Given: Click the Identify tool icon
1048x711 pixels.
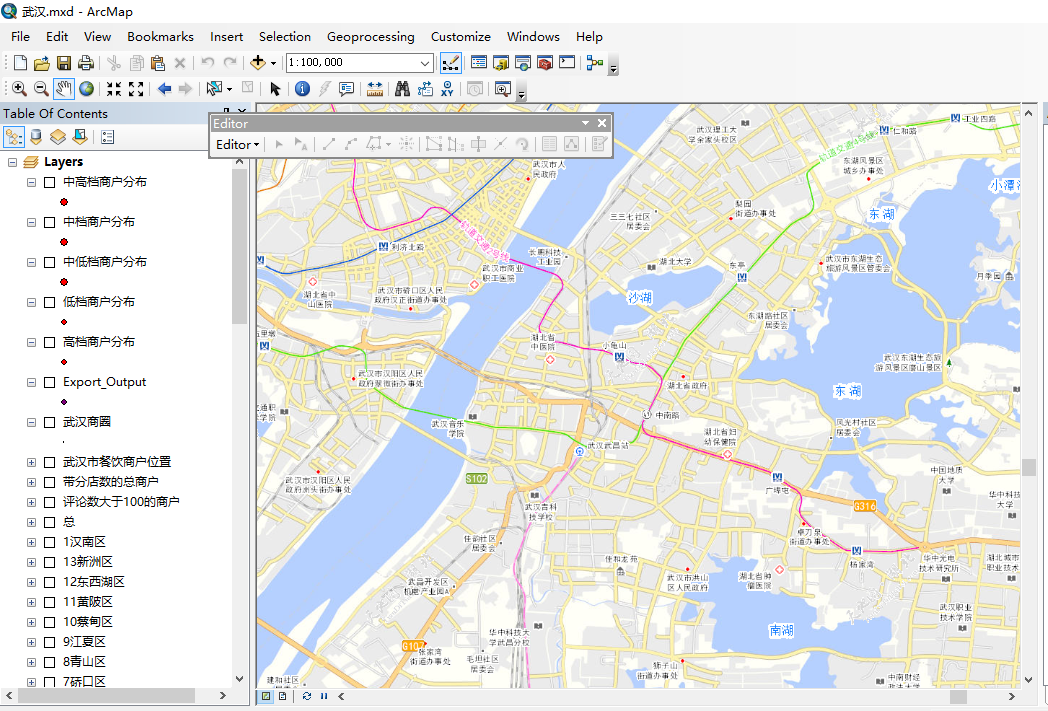Looking at the screenshot, I should click(302, 89).
